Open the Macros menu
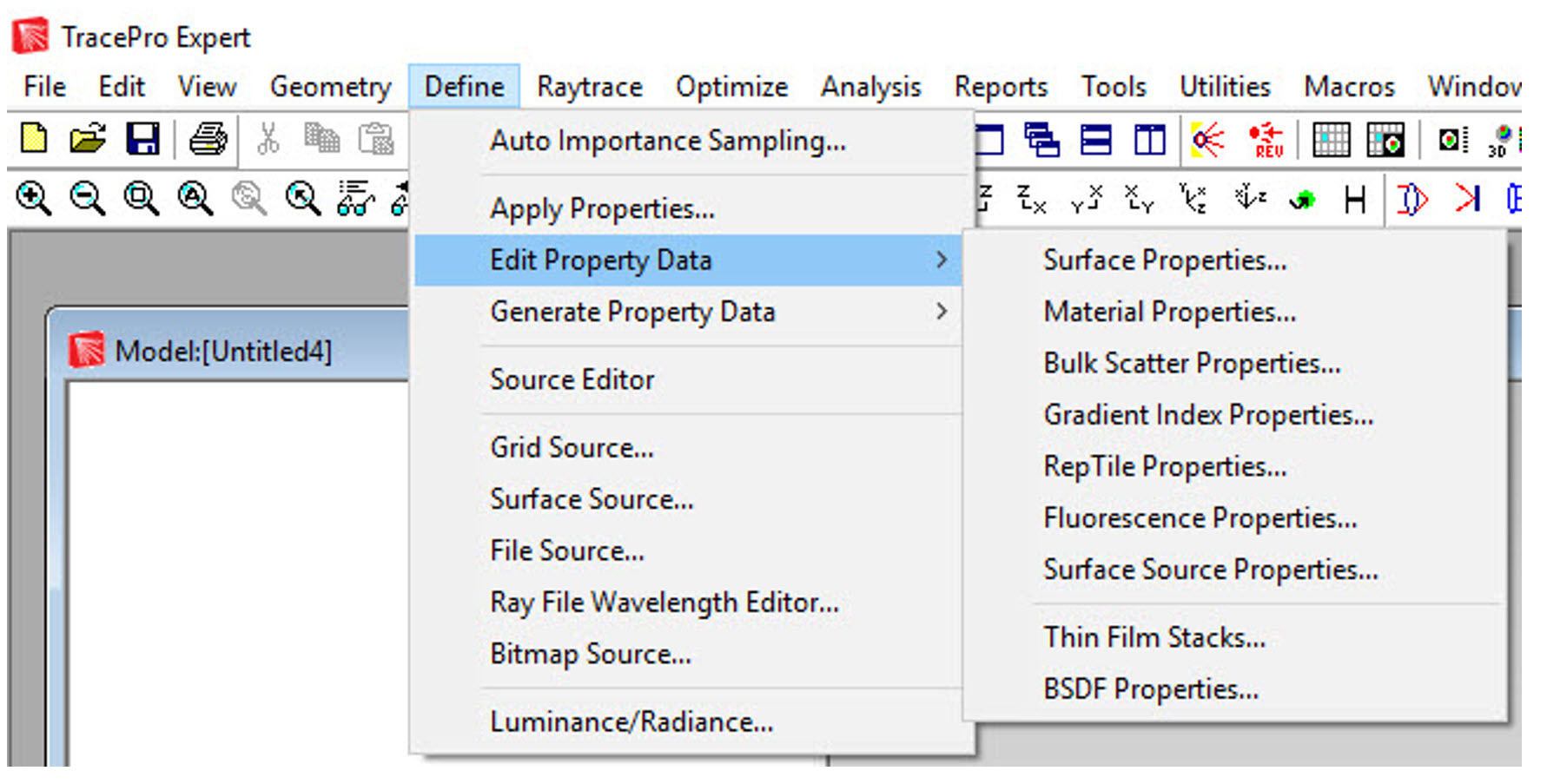This screenshot has width=1547, height=784. tap(1350, 86)
